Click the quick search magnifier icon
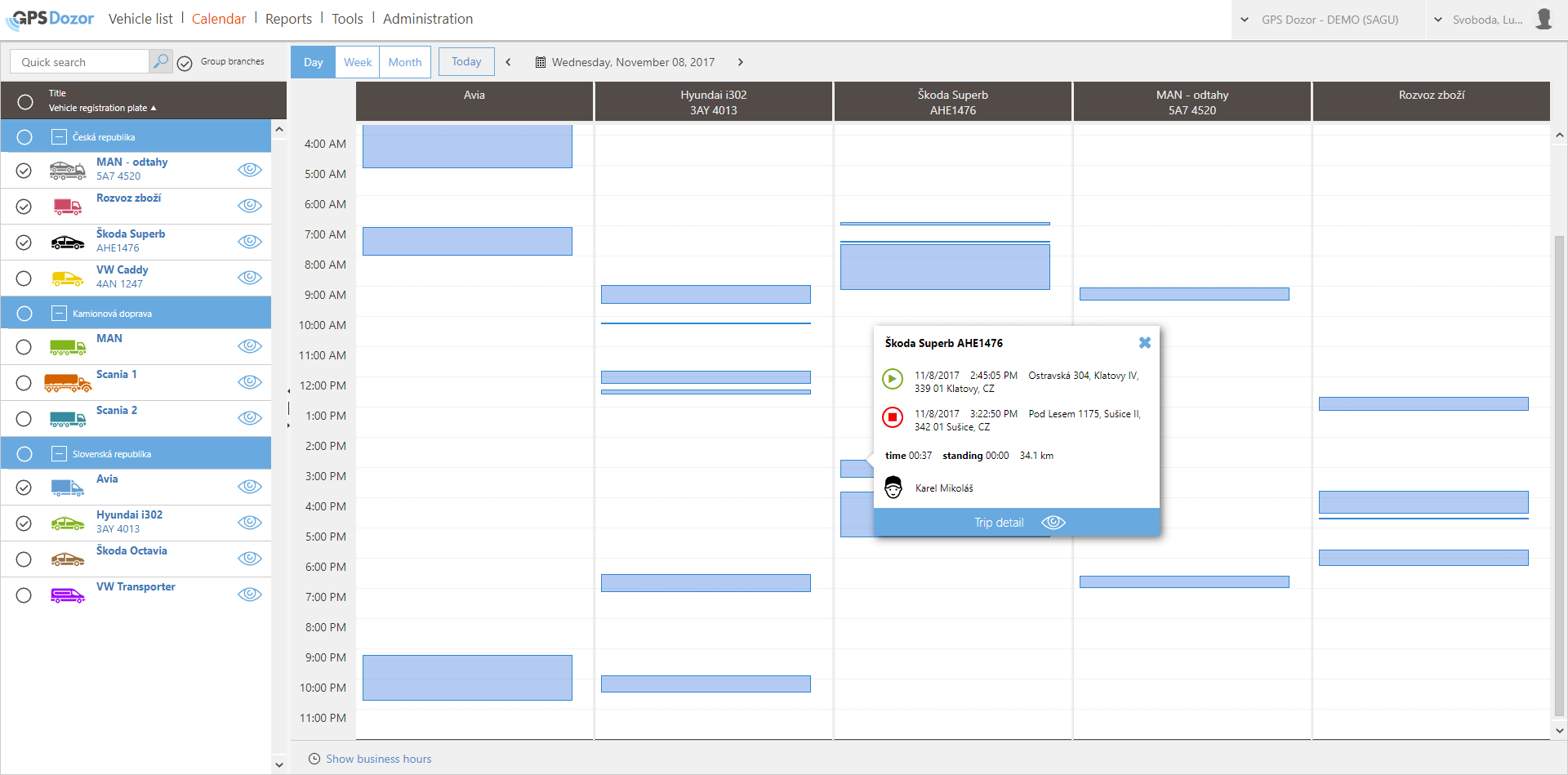This screenshot has height=775, width=1568. (161, 61)
